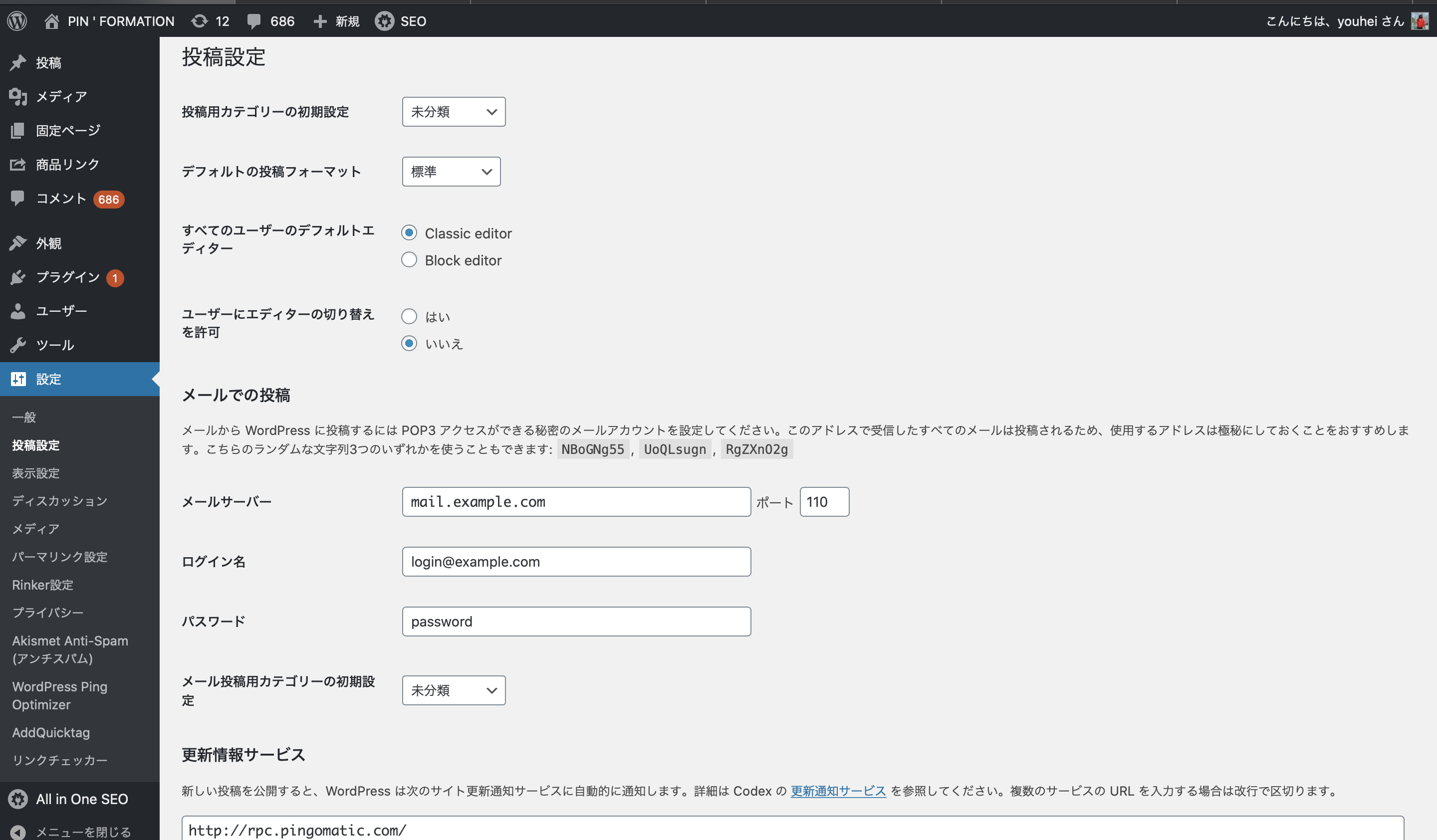Click the ツール wrench icon
Viewport: 1437px width, 840px height.
tap(18, 345)
